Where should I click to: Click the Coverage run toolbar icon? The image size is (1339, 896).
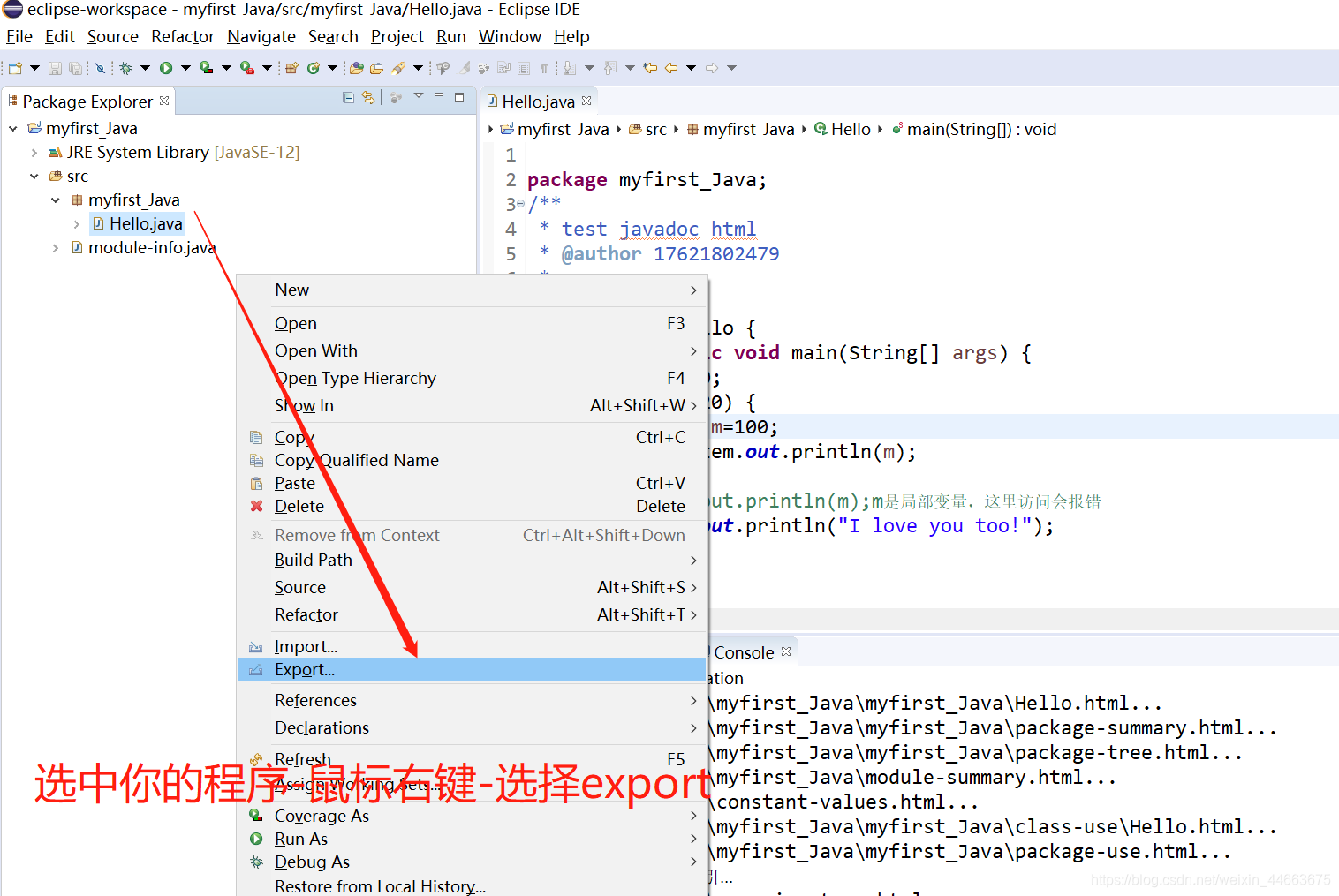pyautogui.click(x=206, y=68)
